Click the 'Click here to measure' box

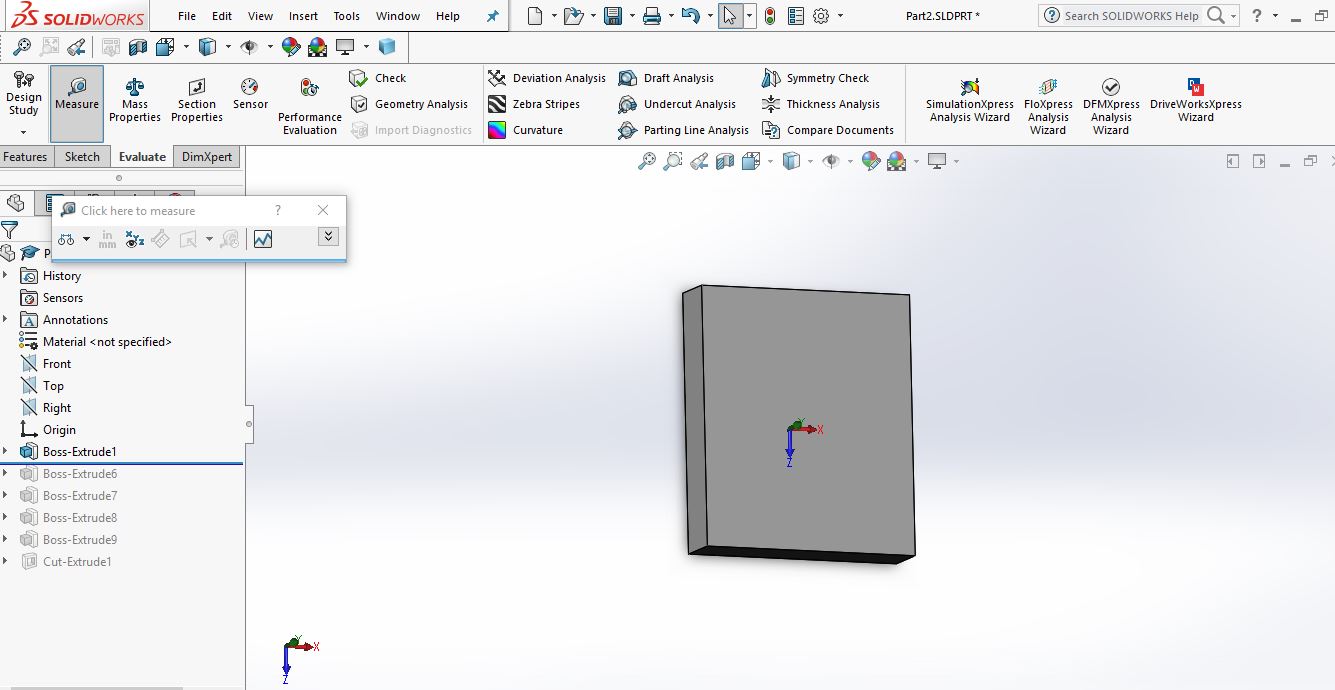(138, 210)
